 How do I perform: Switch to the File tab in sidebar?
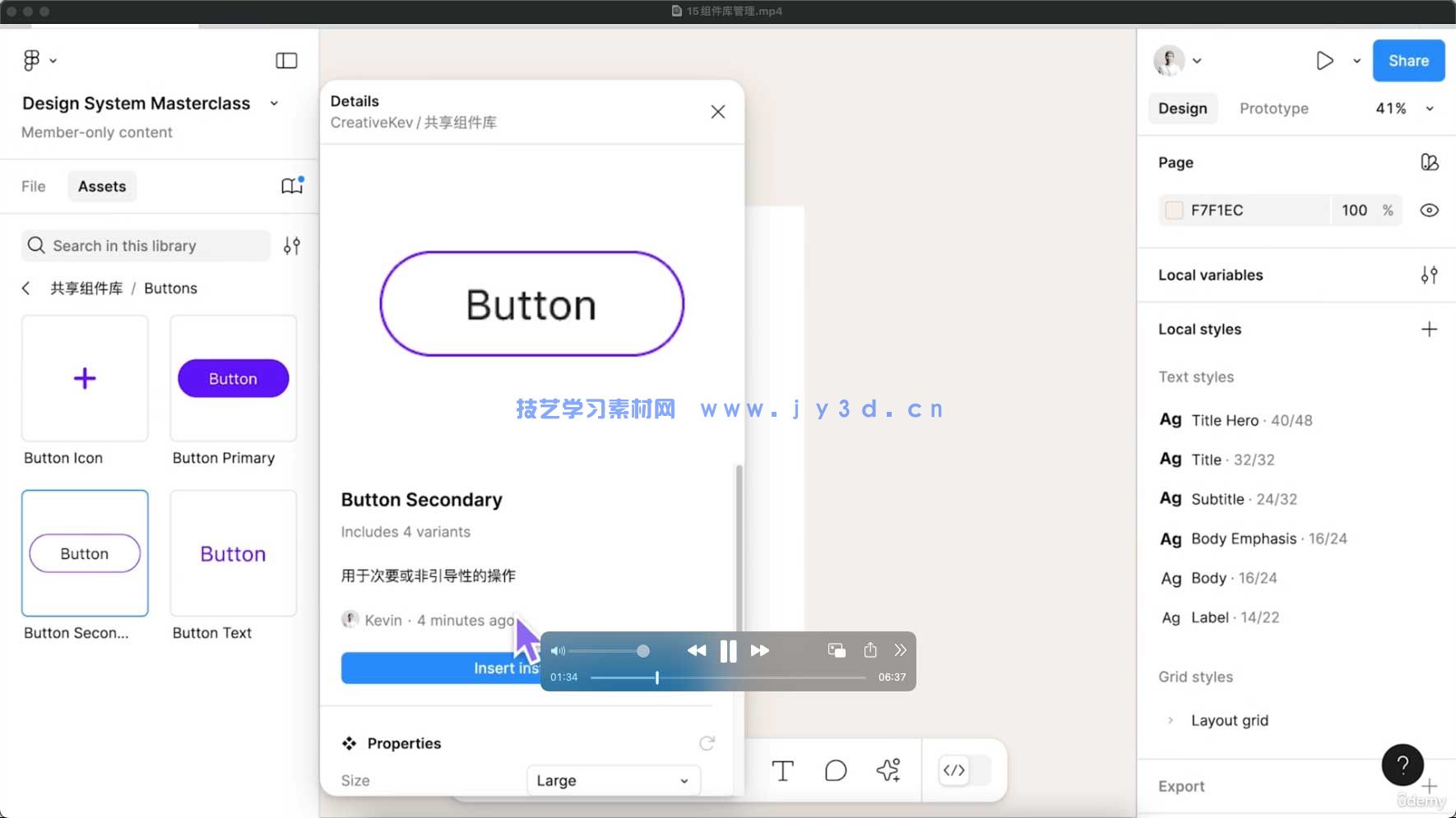click(33, 186)
